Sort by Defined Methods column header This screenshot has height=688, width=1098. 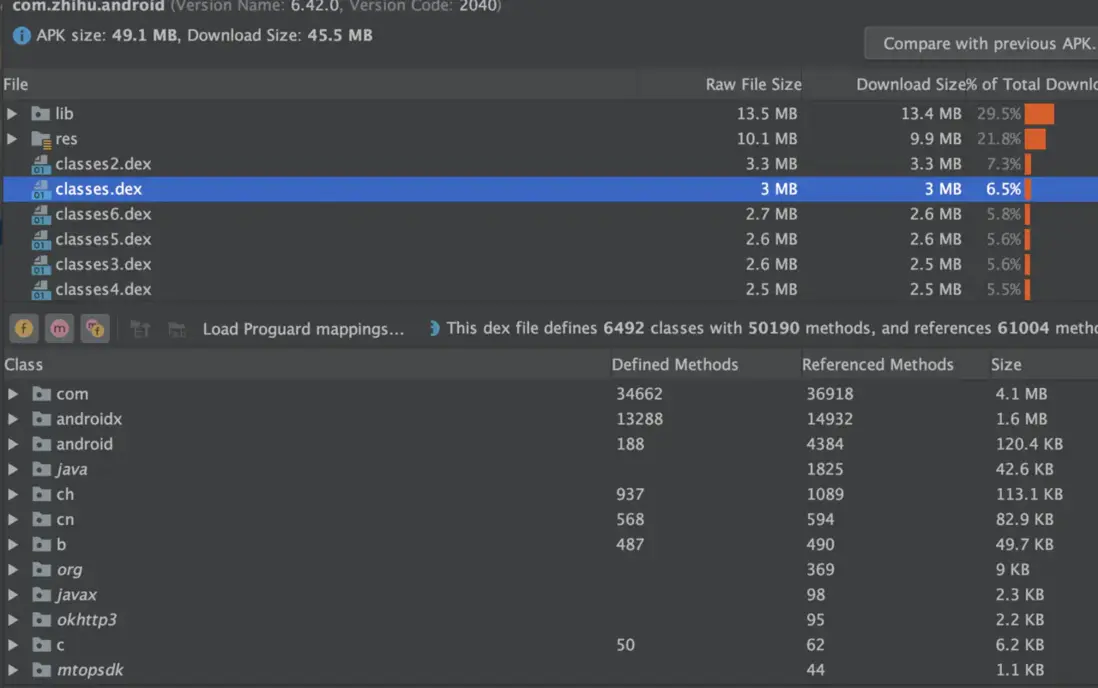pos(674,365)
